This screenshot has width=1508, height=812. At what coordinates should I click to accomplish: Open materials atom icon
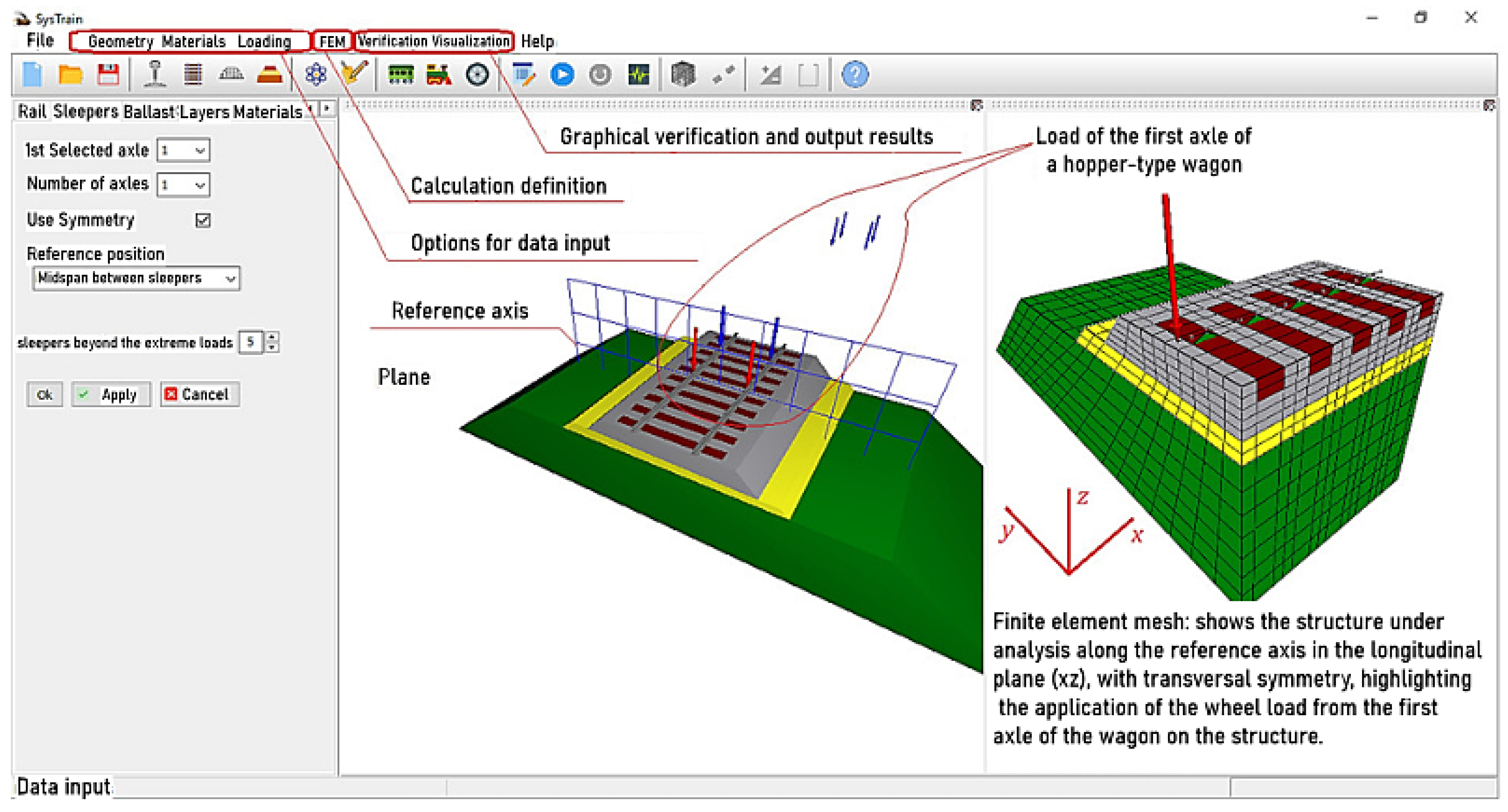pyautogui.click(x=315, y=75)
